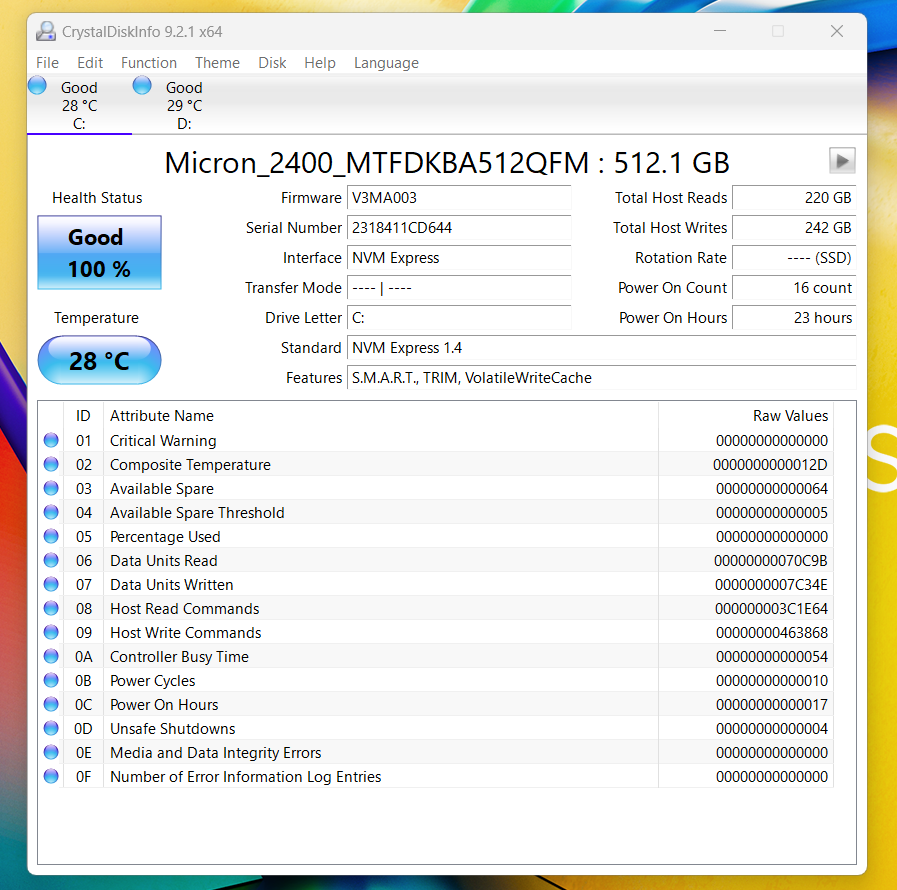Select the Composite Temperature attribute name
This screenshot has height=890, width=897.
190,464
